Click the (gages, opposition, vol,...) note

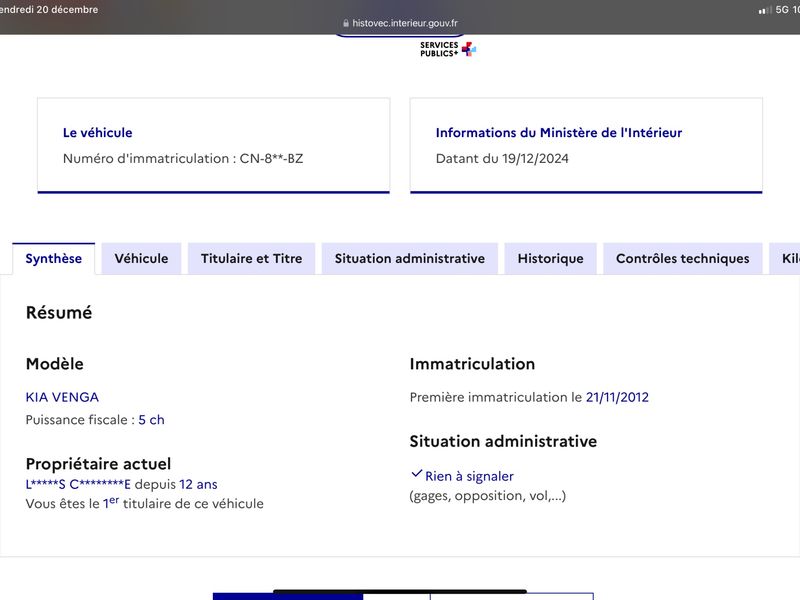(x=488, y=496)
